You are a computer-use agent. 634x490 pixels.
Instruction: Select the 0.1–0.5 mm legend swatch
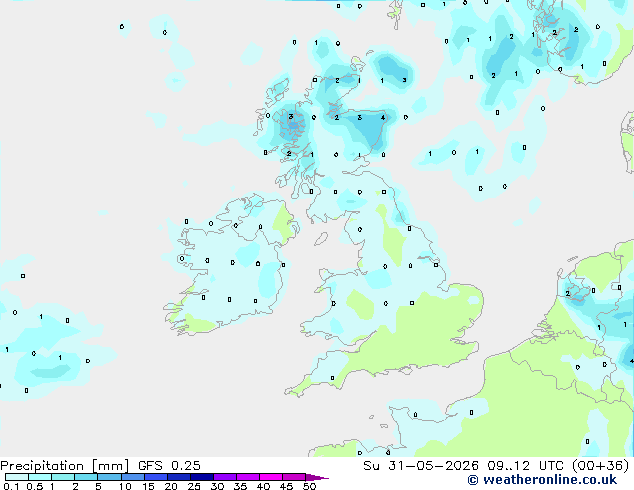coord(17,477)
